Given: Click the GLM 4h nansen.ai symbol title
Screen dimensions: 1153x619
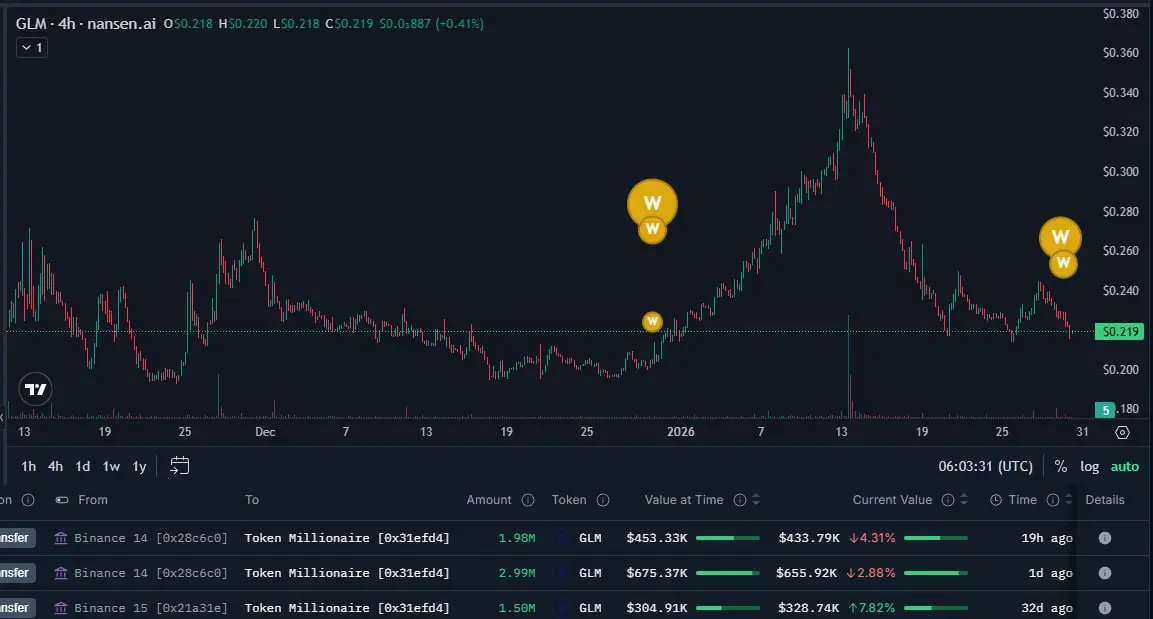Looking at the screenshot, I should pos(85,24).
